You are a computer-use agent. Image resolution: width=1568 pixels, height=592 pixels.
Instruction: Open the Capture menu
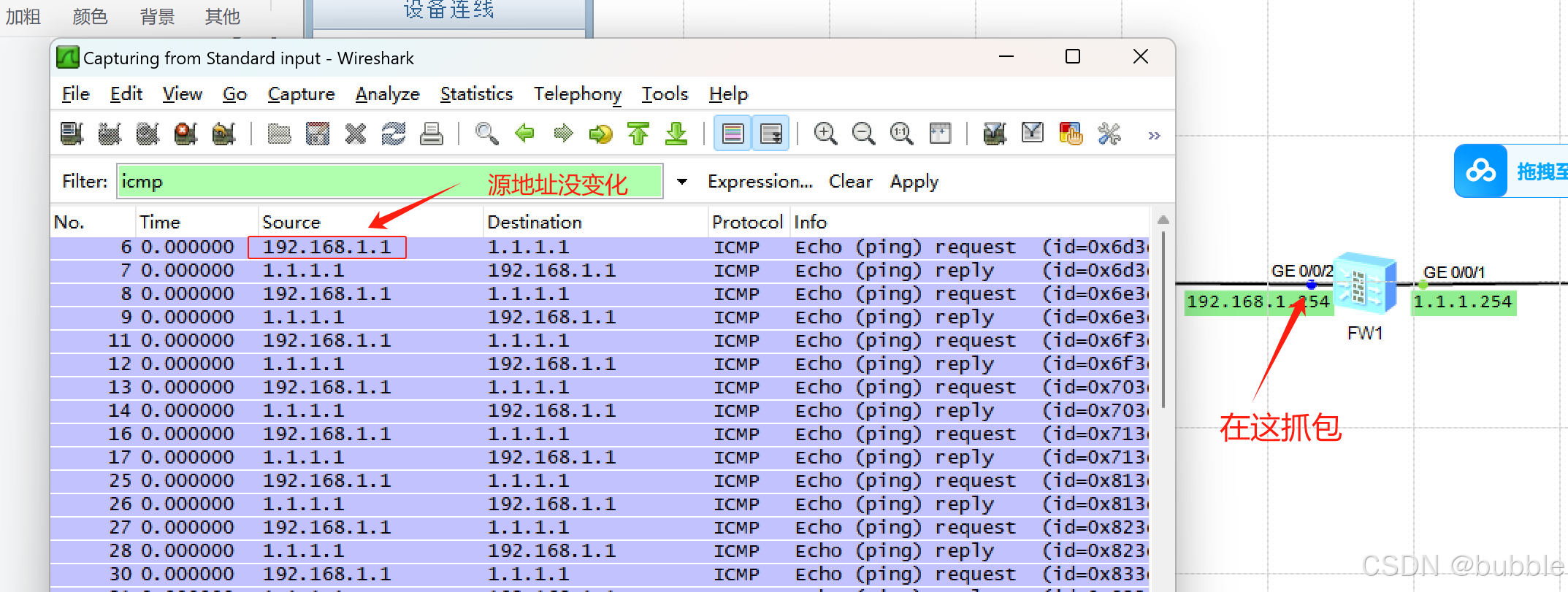tap(301, 94)
